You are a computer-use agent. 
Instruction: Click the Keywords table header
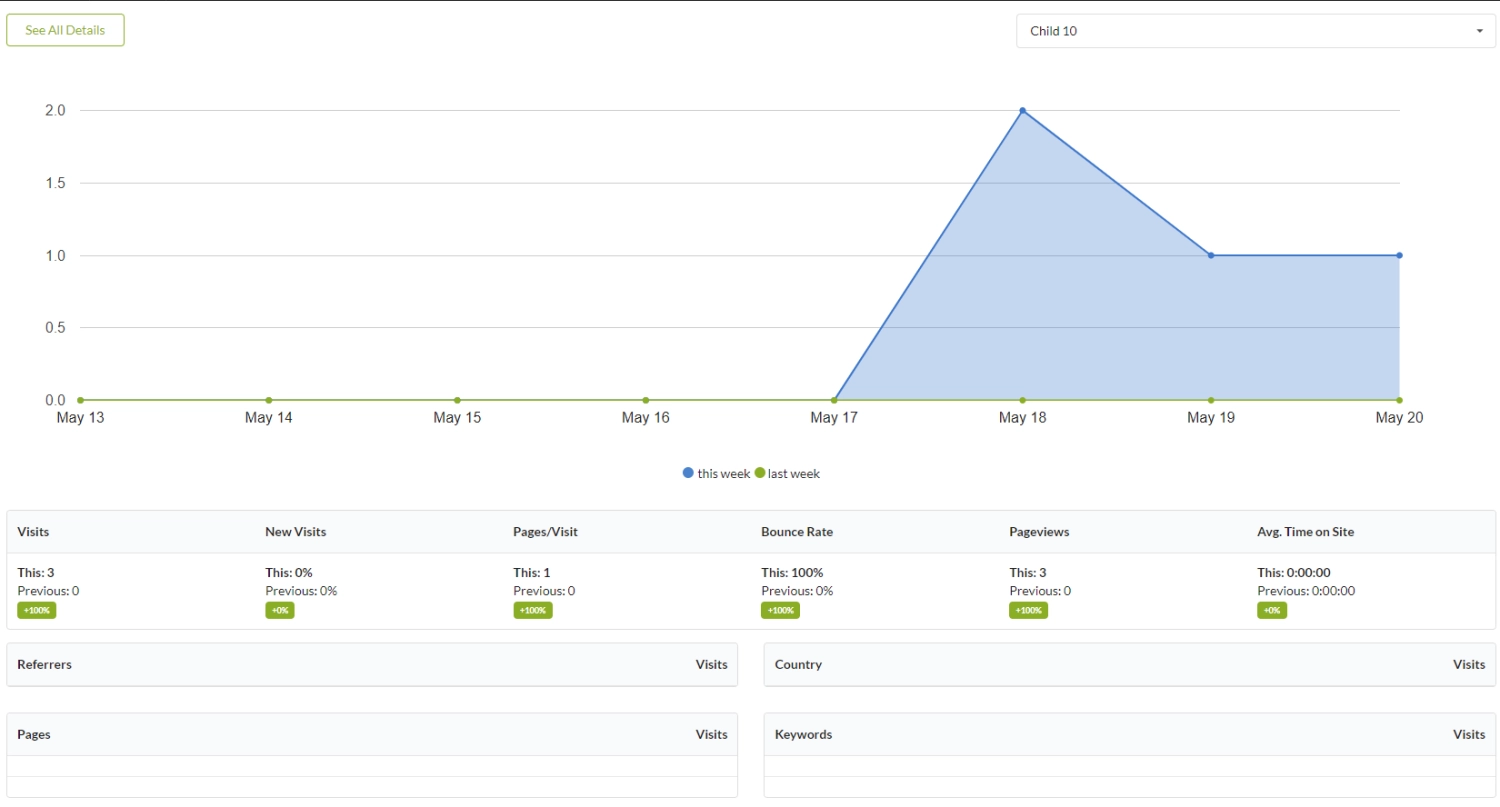[x=803, y=735]
